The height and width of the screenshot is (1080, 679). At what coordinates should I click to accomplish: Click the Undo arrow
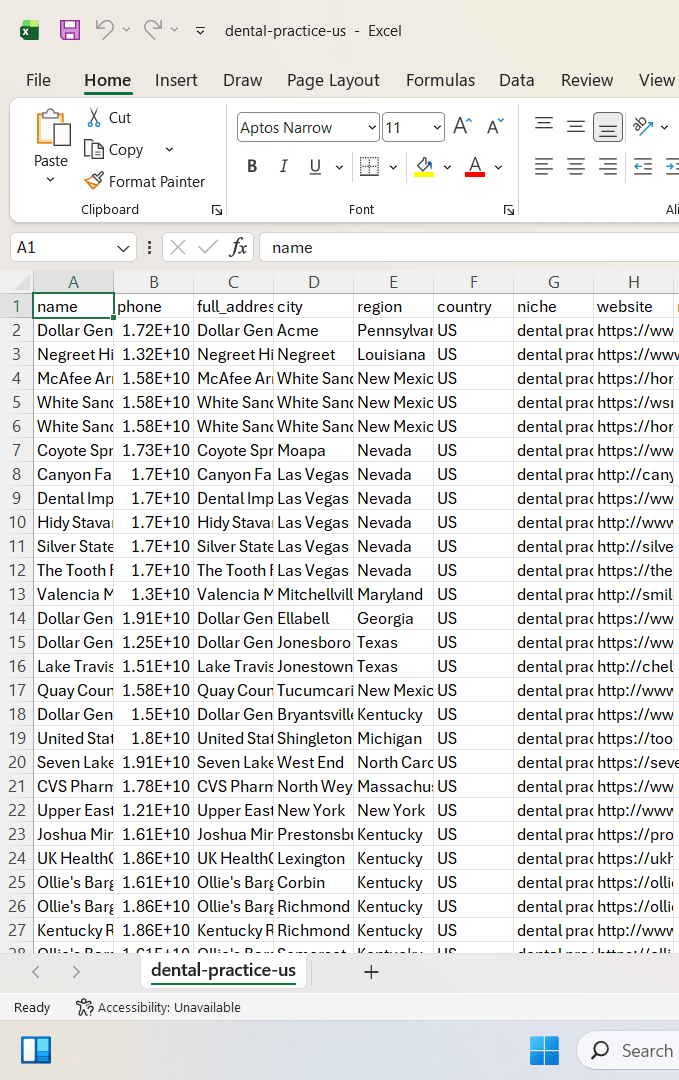105,30
